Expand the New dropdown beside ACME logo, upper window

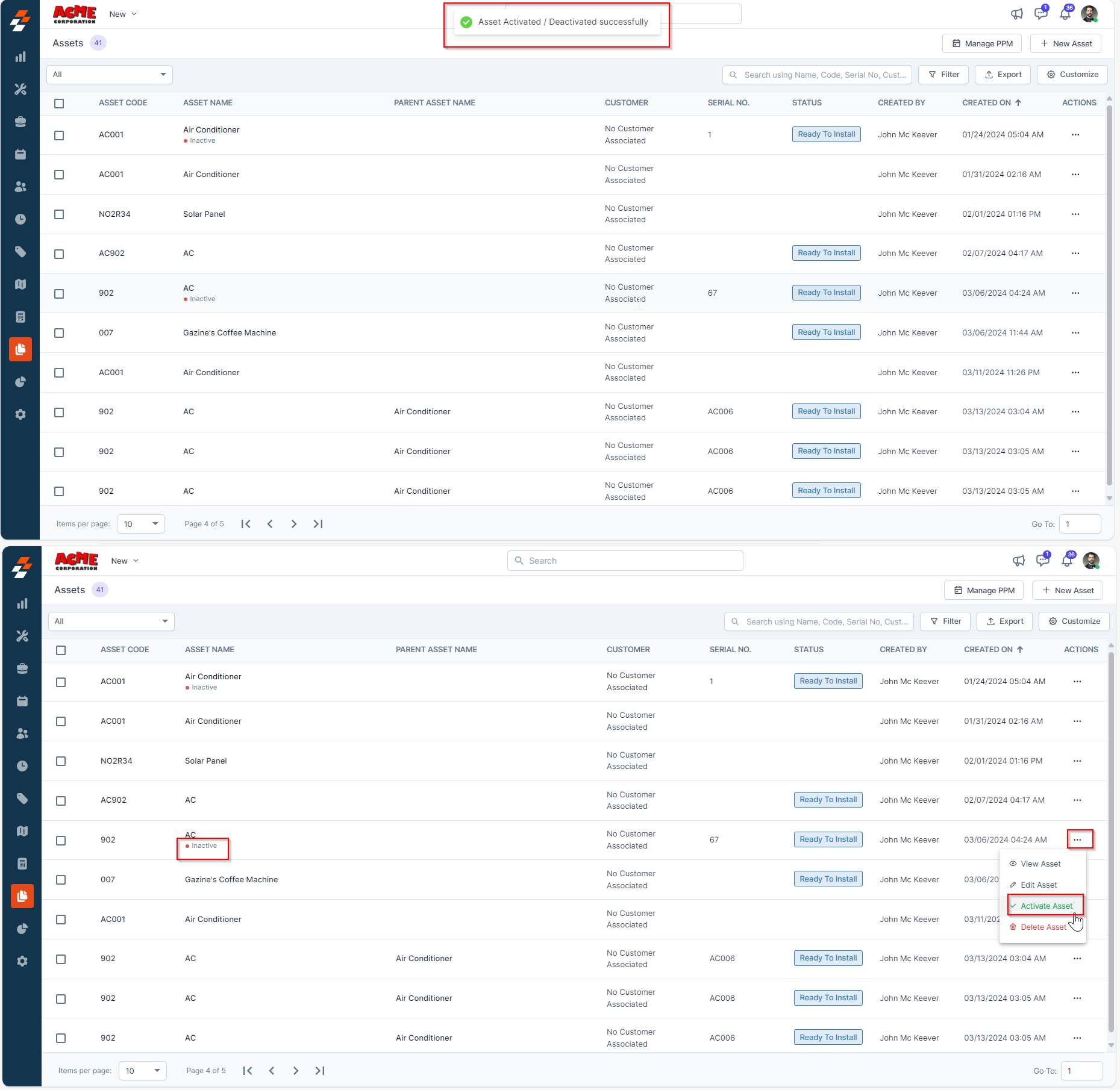tap(123, 14)
